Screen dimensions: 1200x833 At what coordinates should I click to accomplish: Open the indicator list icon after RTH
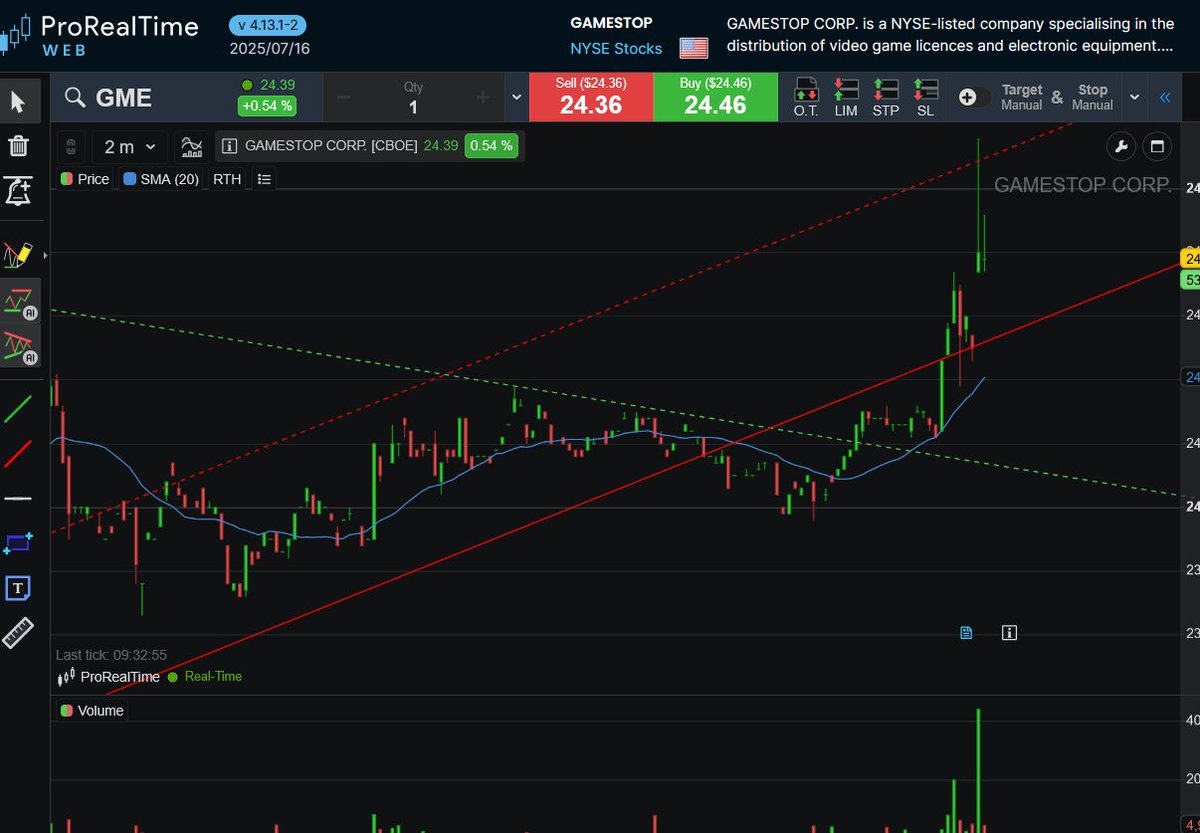(264, 179)
